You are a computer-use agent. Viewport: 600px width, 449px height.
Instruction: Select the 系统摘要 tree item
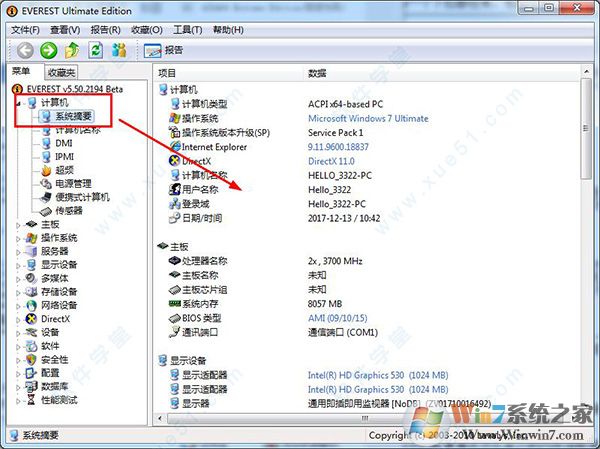73,116
